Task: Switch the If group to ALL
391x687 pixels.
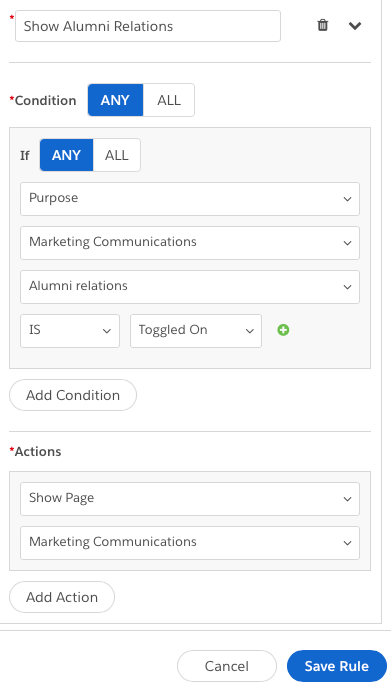Action: tap(117, 155)
